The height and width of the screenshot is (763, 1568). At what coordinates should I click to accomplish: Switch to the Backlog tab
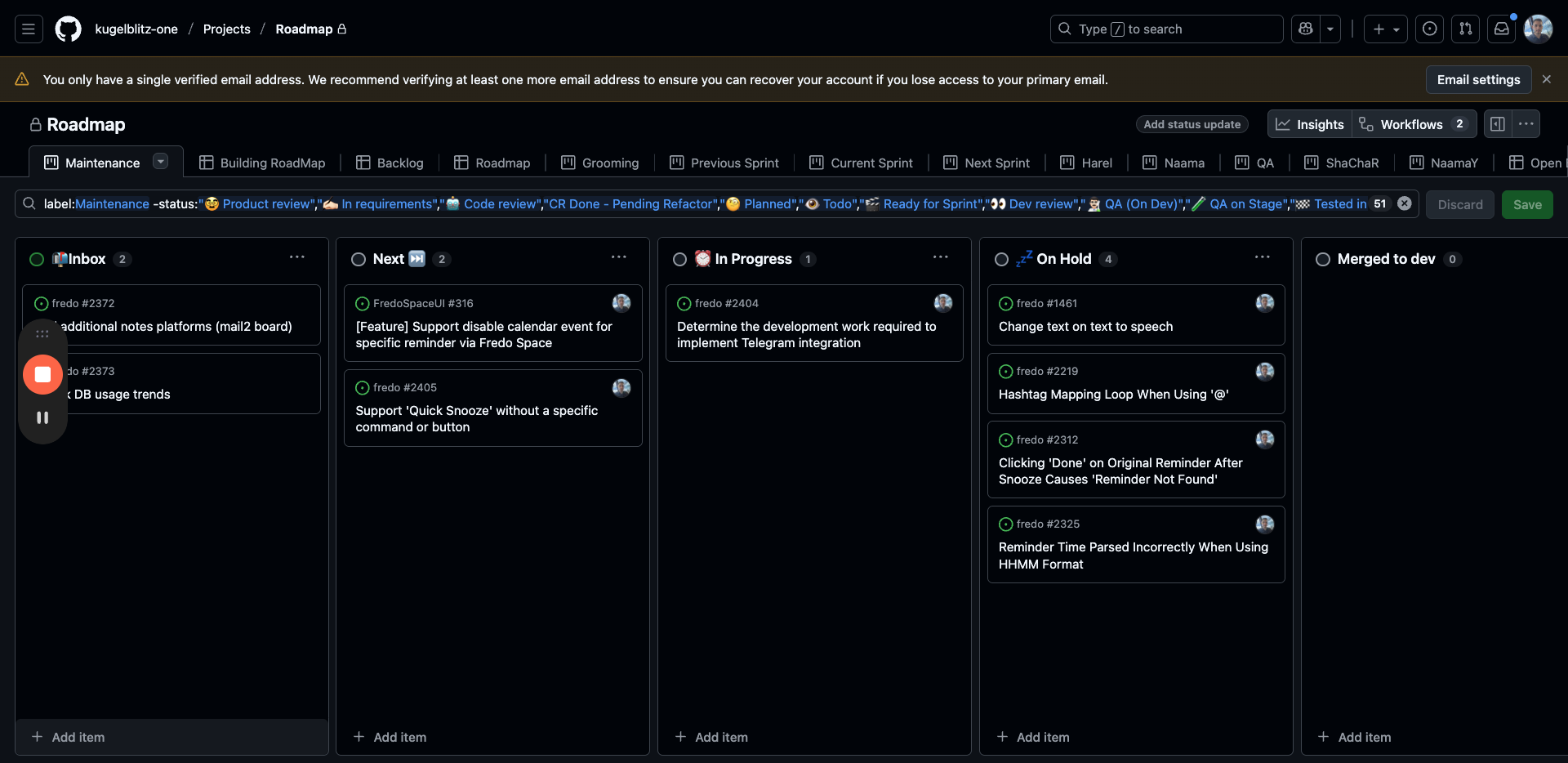390,163
